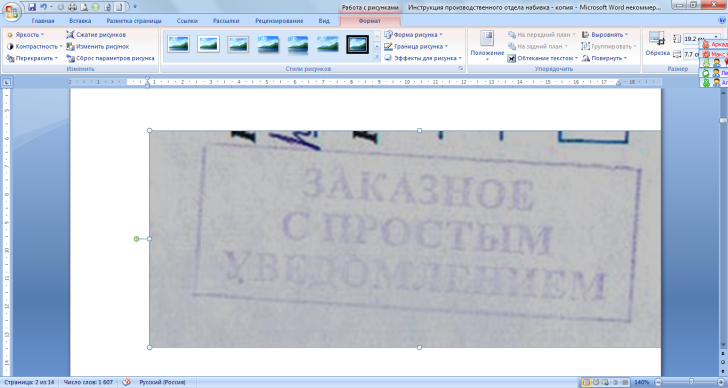
Task: Open the undo history dropdown arrow
Action: tap(51, 7)
